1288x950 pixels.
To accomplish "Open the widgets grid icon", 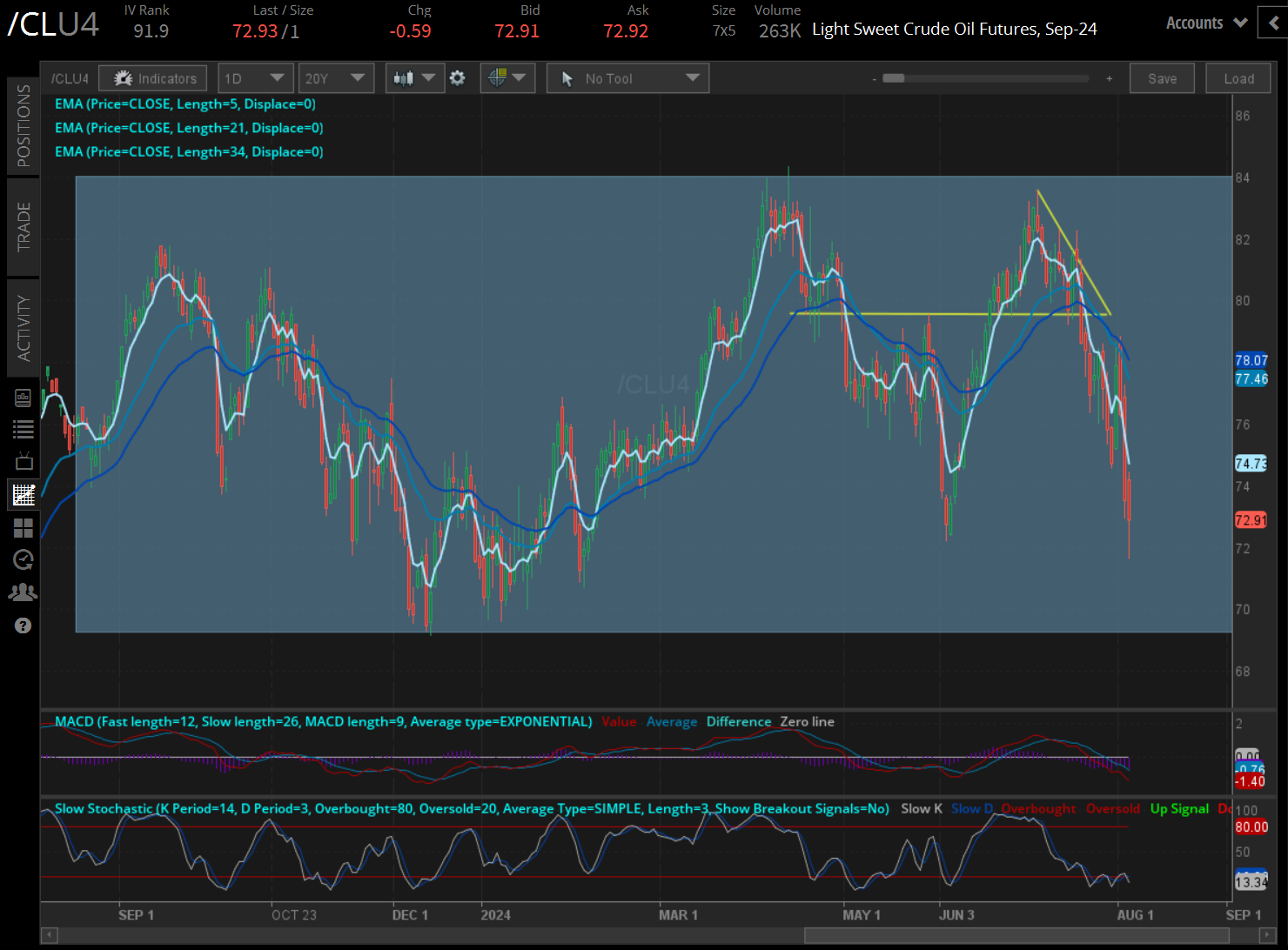I will (x=23, y=528).
